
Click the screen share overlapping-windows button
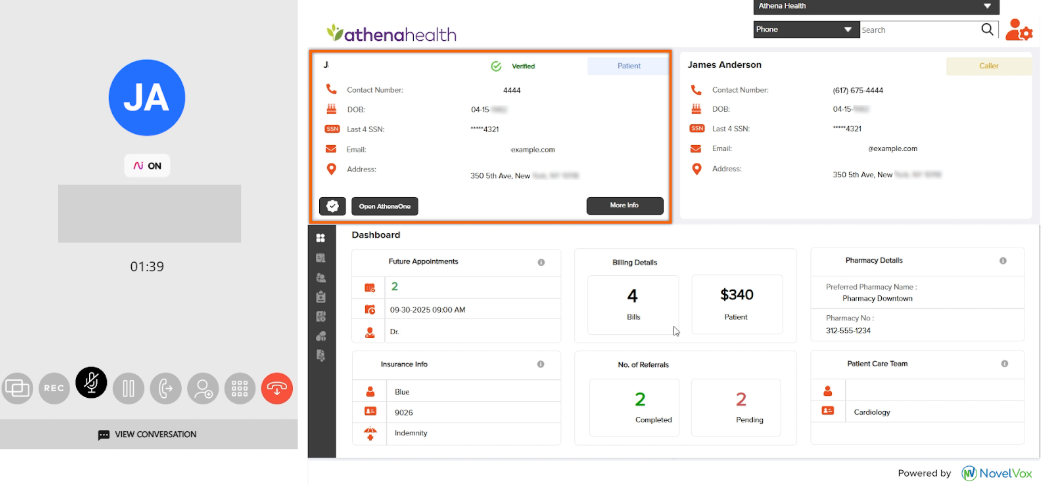coord(17,388)
